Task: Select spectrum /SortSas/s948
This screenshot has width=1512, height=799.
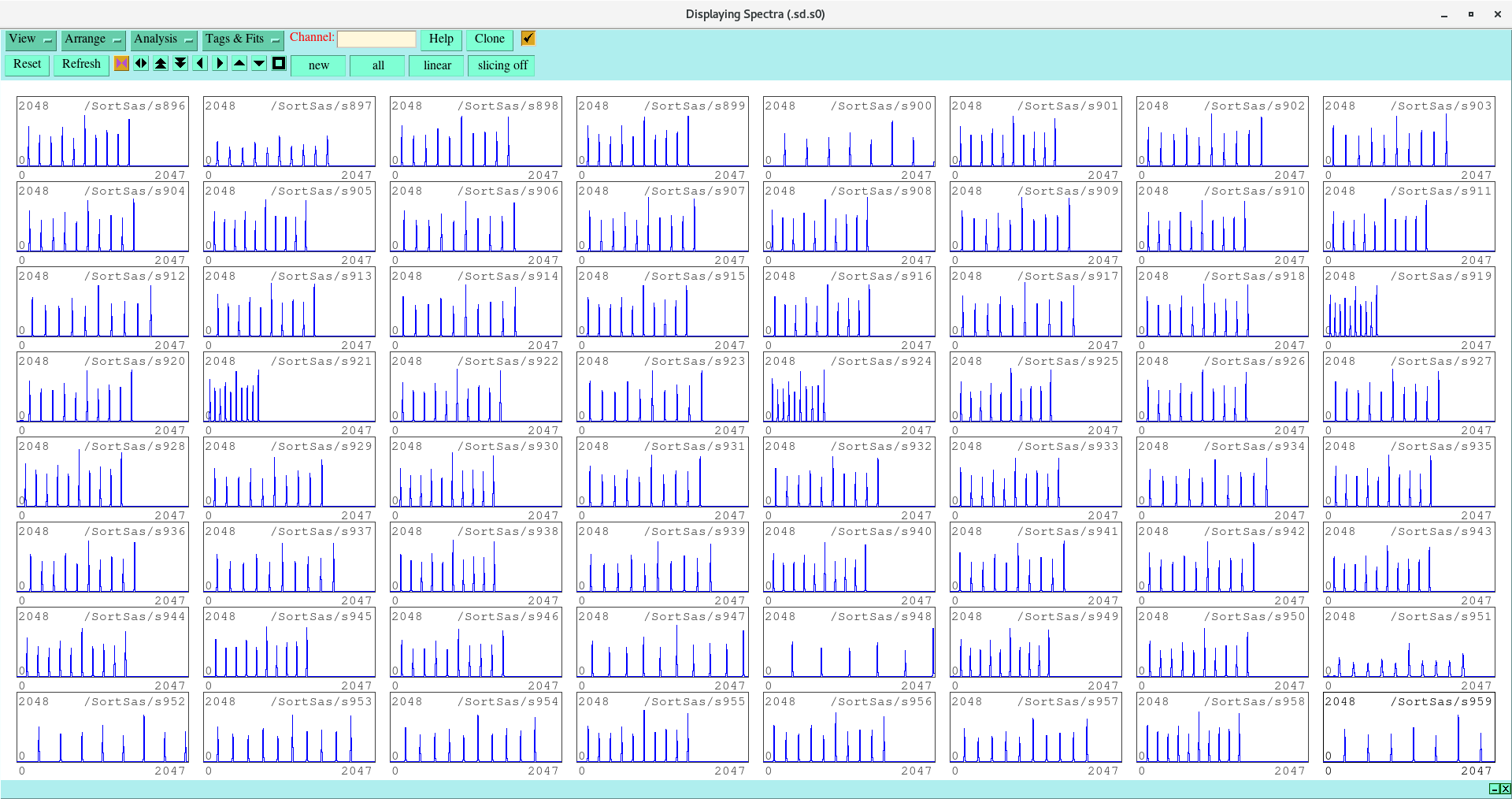Action: tap(849, 642)
